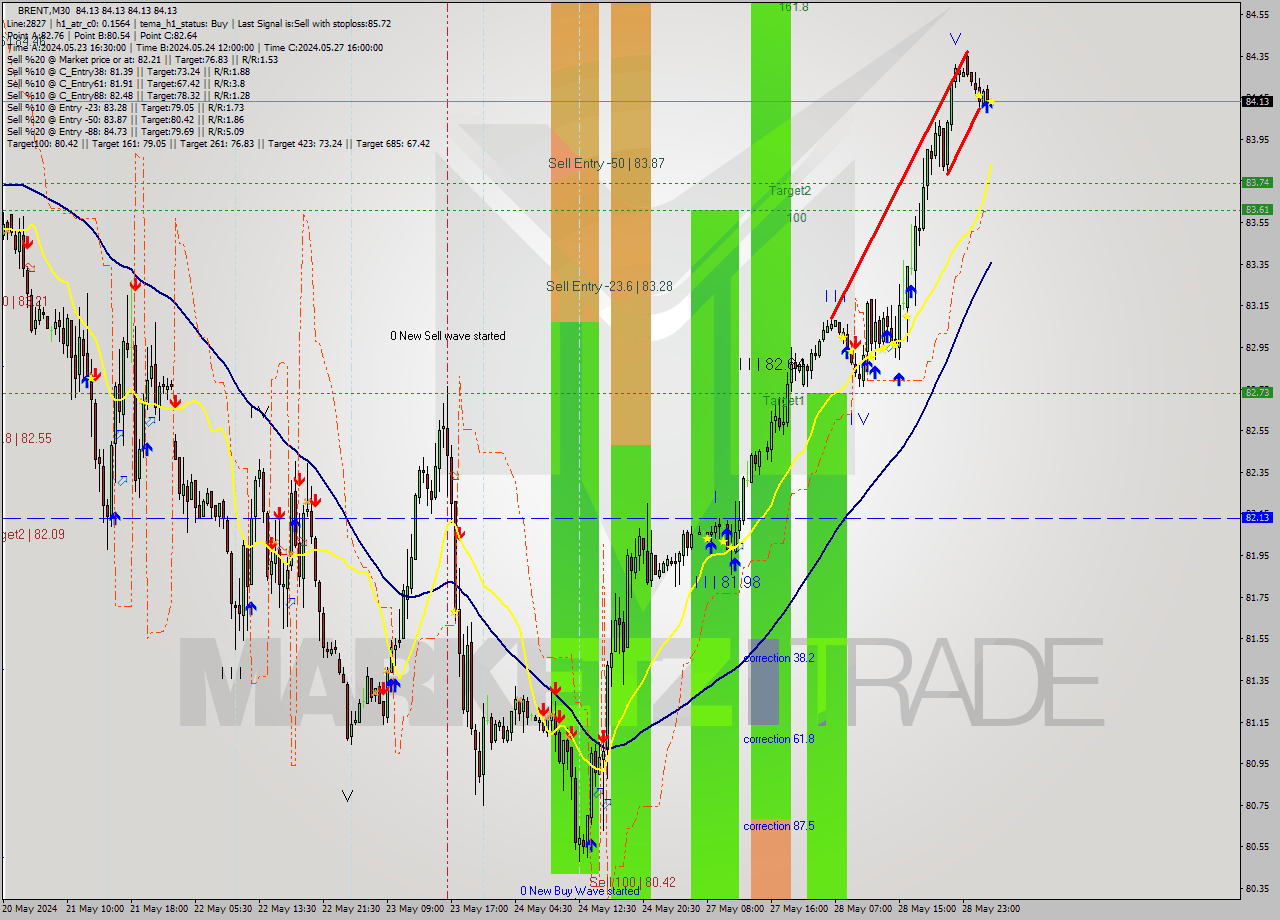
Task: Click the '0 New Buy Wave started' label
Action: coord(580,891)
